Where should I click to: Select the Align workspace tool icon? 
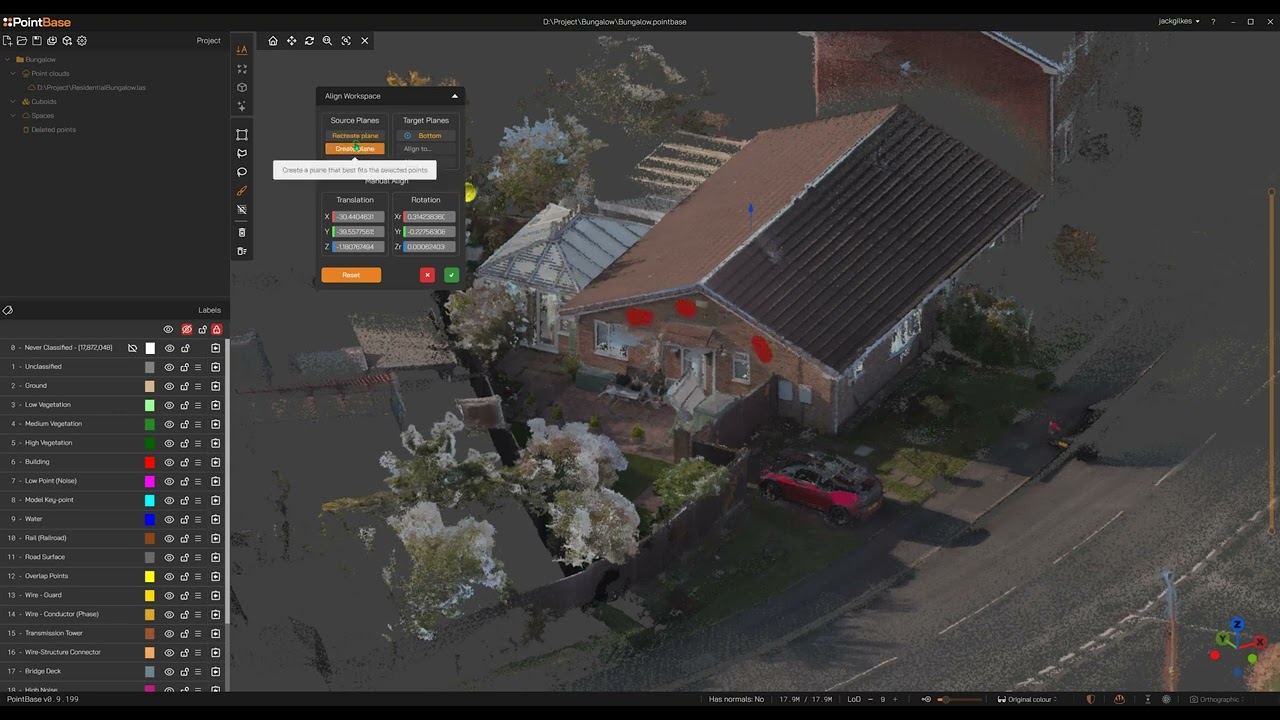tap(242, 49)
